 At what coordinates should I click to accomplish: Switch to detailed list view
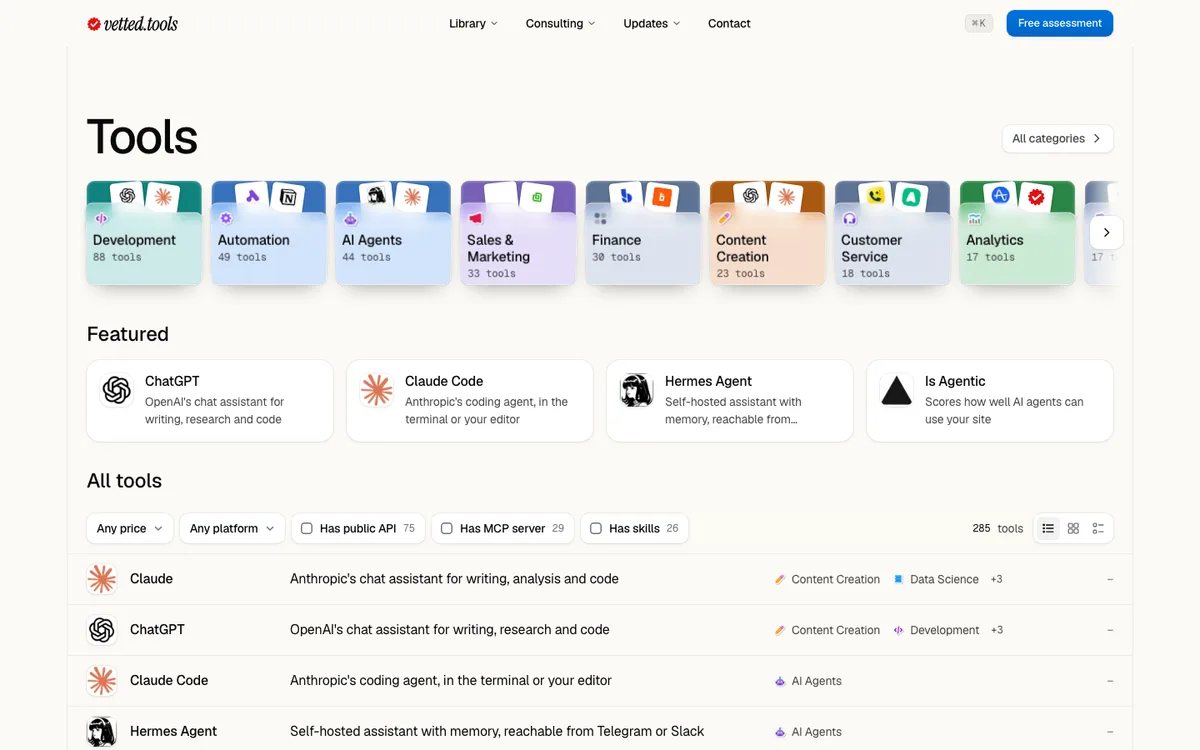1098,528
